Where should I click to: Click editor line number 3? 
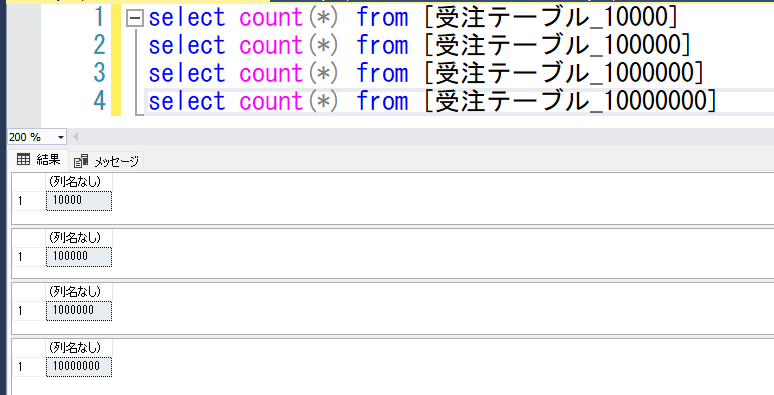tap(99, 73)
